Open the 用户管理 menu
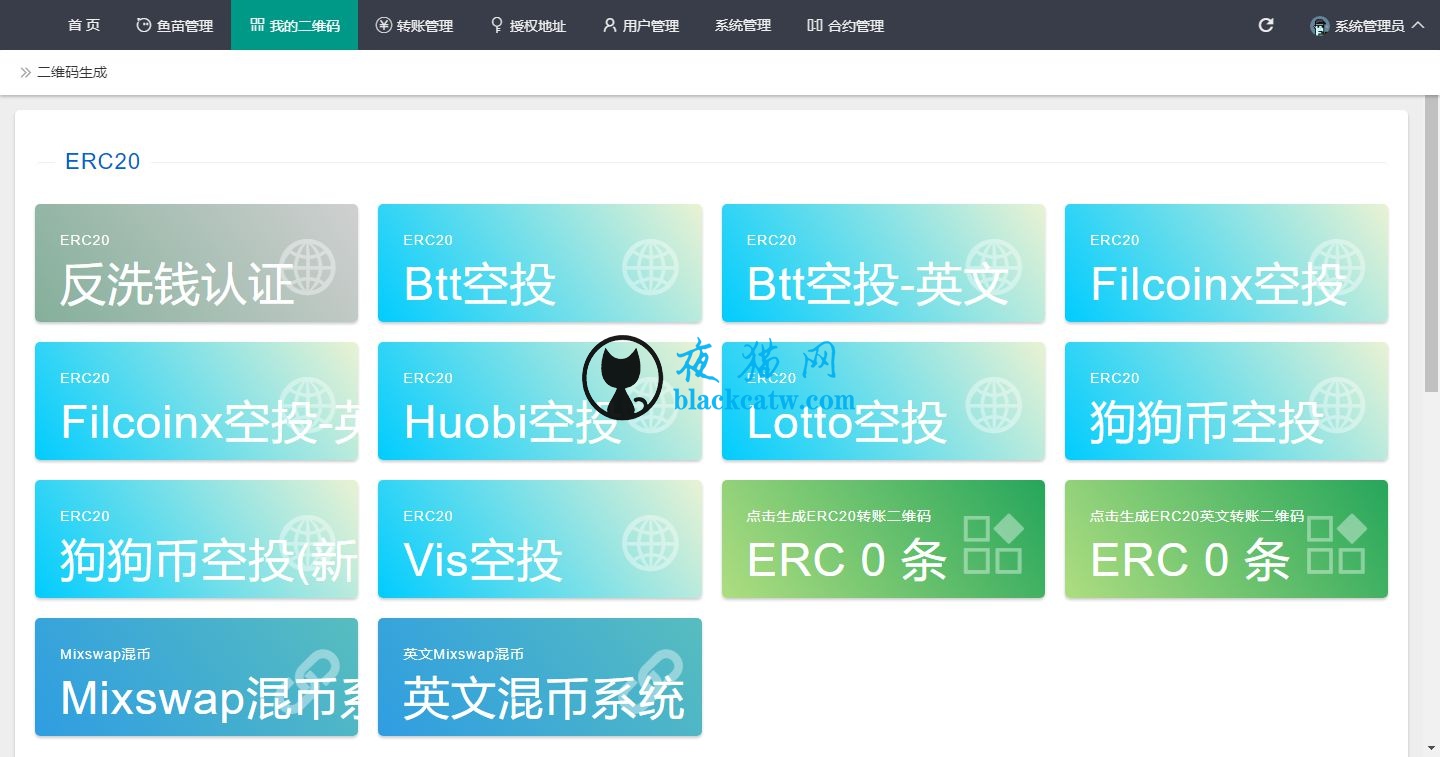This screenshot has height=757, width=1440. pyautogui.click(x=641, y=25)
